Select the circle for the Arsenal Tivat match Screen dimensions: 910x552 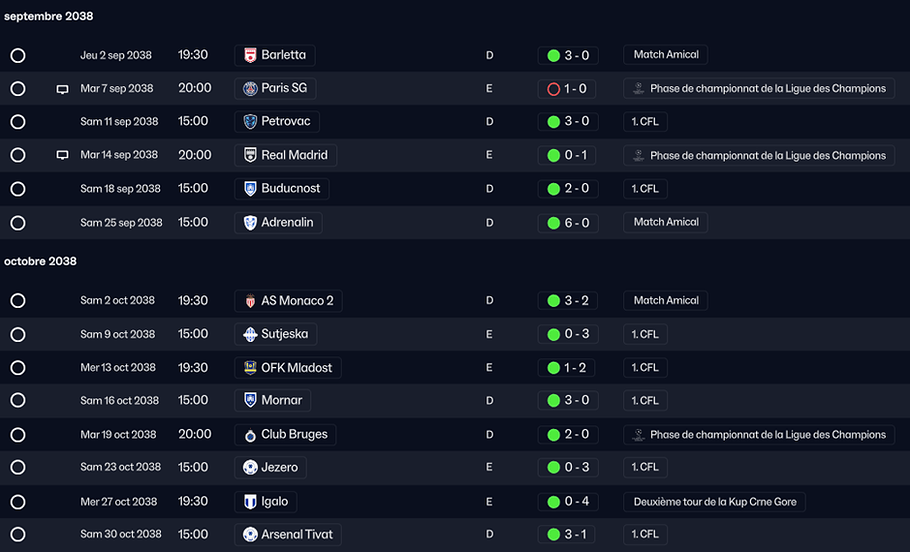coord(18,534)
